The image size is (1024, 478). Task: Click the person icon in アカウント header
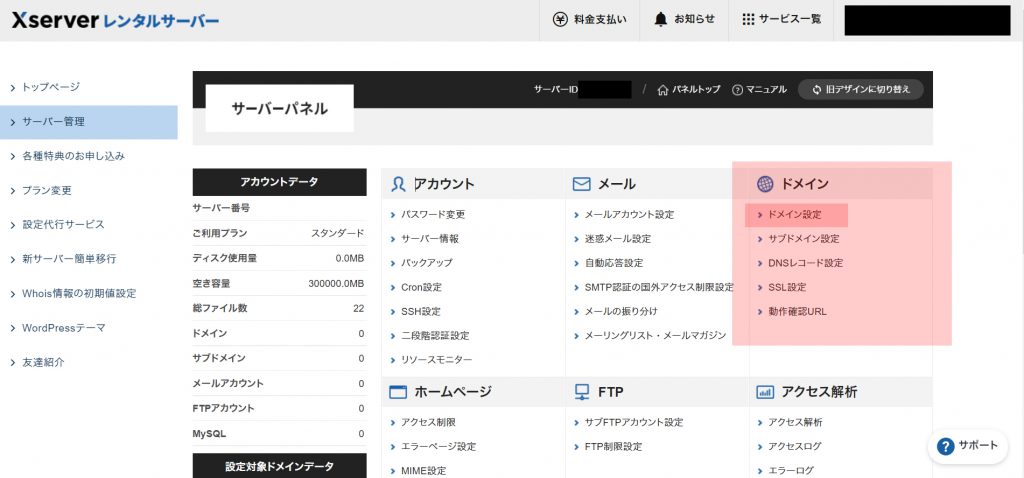point(399,184)
